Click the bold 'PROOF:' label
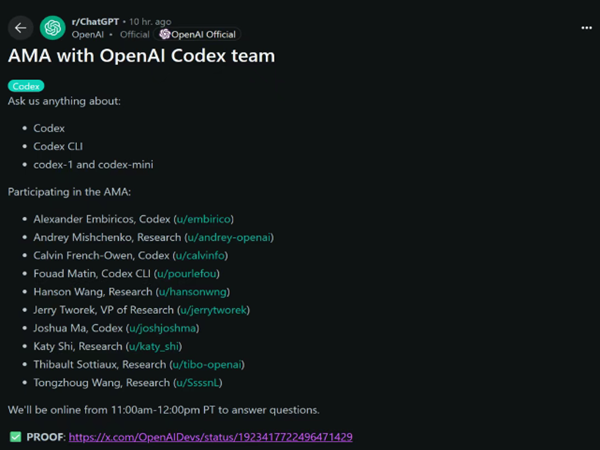Screen dimensions: 600x450 point(46,437)
